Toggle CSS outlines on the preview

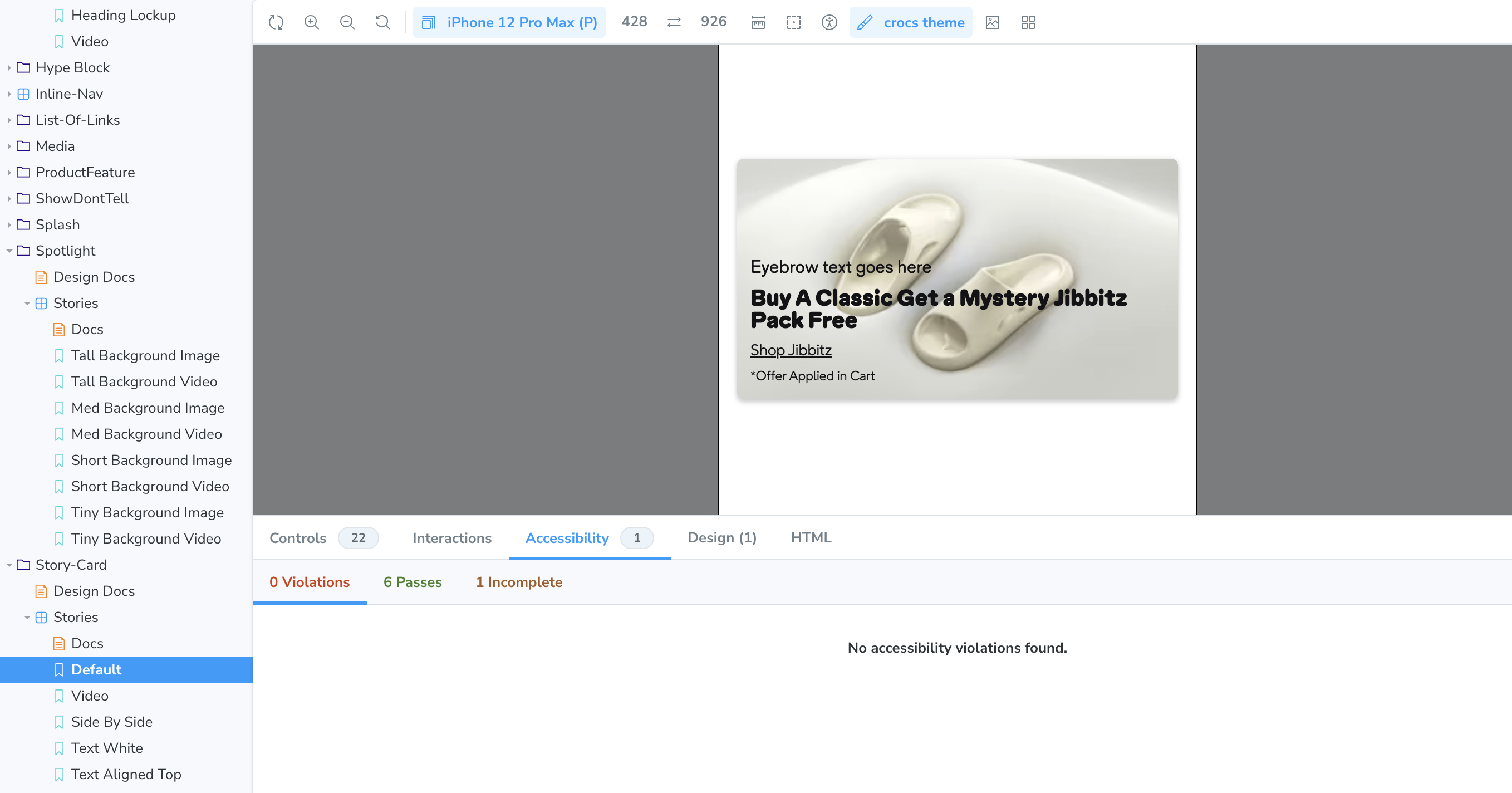click(793, 22)
